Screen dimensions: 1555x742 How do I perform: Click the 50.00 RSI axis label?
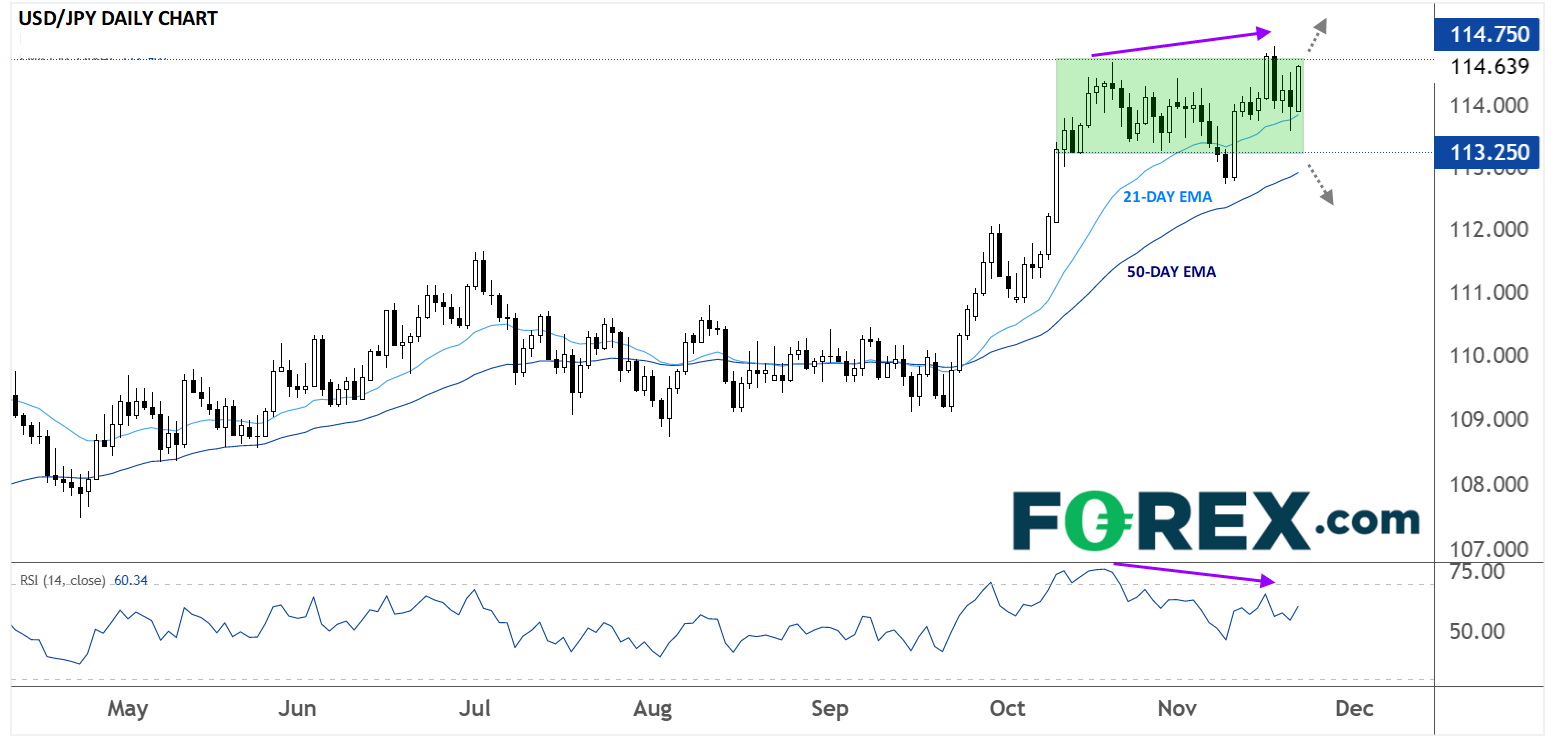click(x=1478, y=632)
